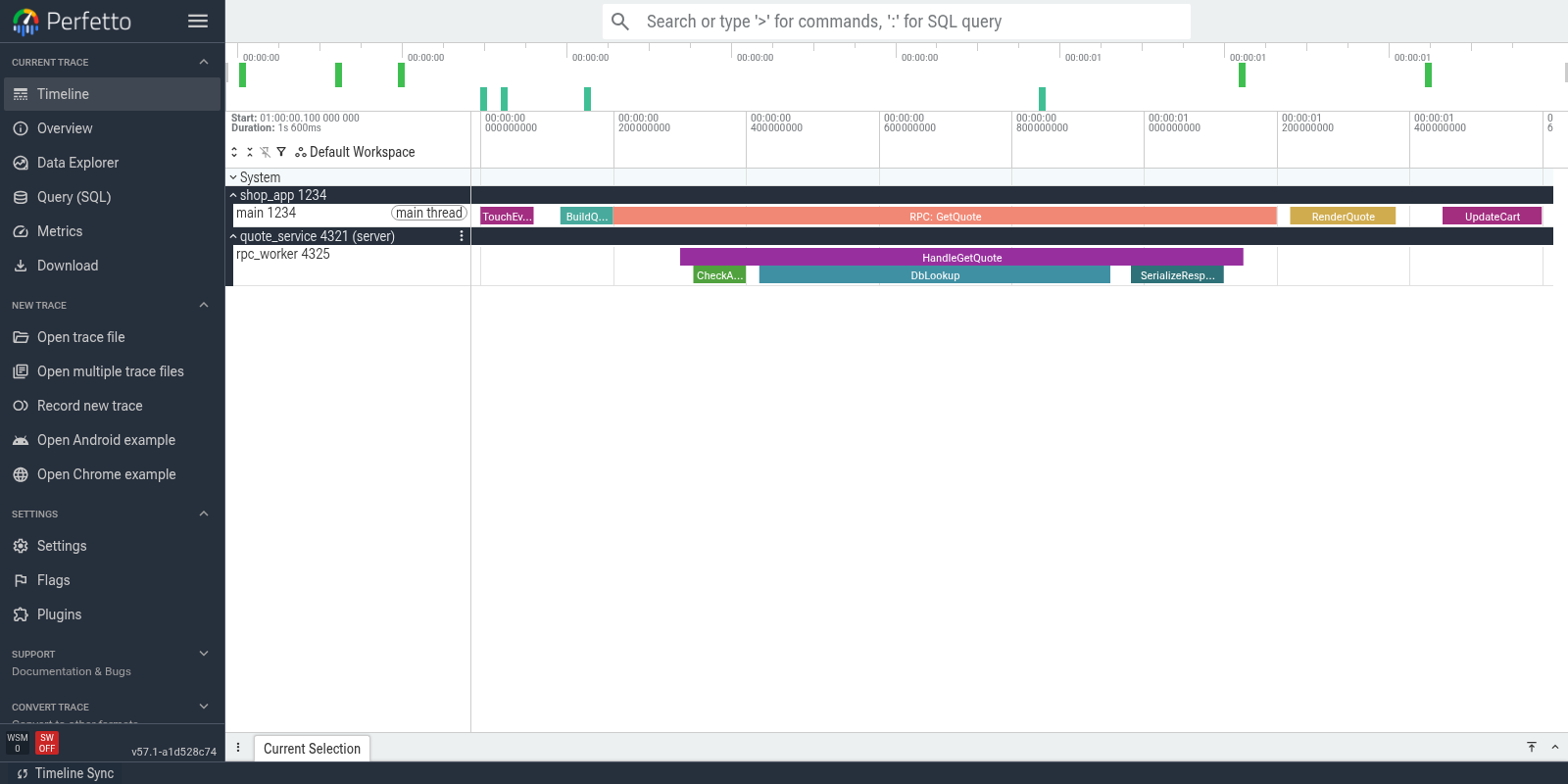Open the quote_service track three-dot menu
The height and width of the screenshot is (784, 1568).
pyautogui.click(x=462, y=236)
